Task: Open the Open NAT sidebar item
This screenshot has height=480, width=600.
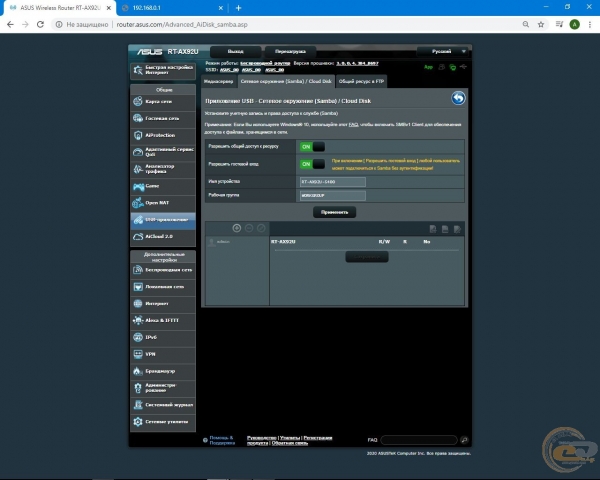Action: tap(163, 203)
